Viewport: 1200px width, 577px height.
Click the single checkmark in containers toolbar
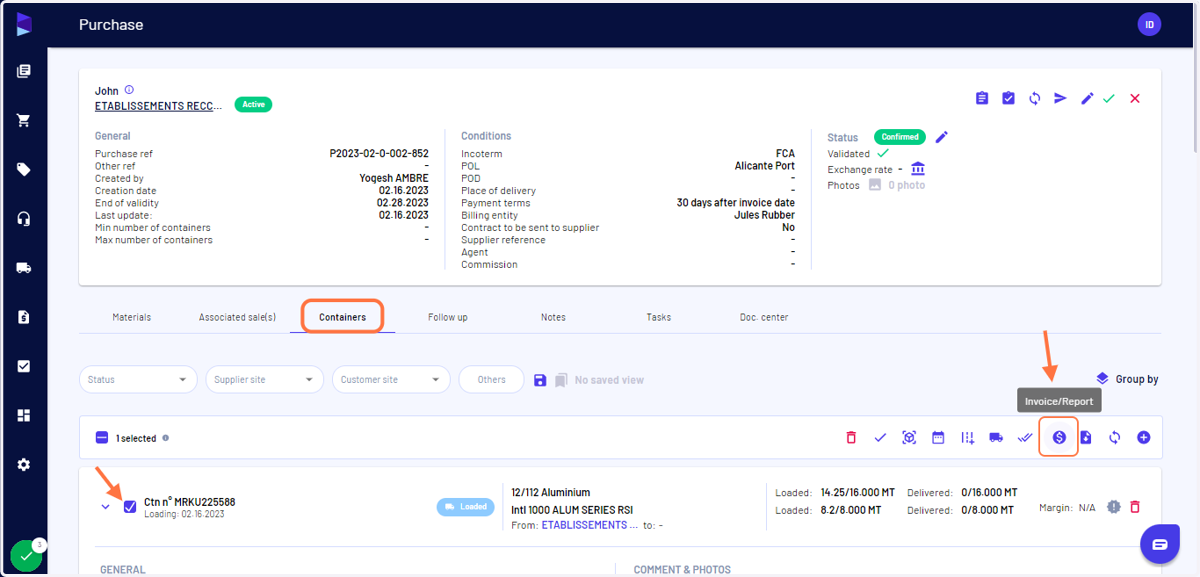pyautogui.click(x=880, y=438)
